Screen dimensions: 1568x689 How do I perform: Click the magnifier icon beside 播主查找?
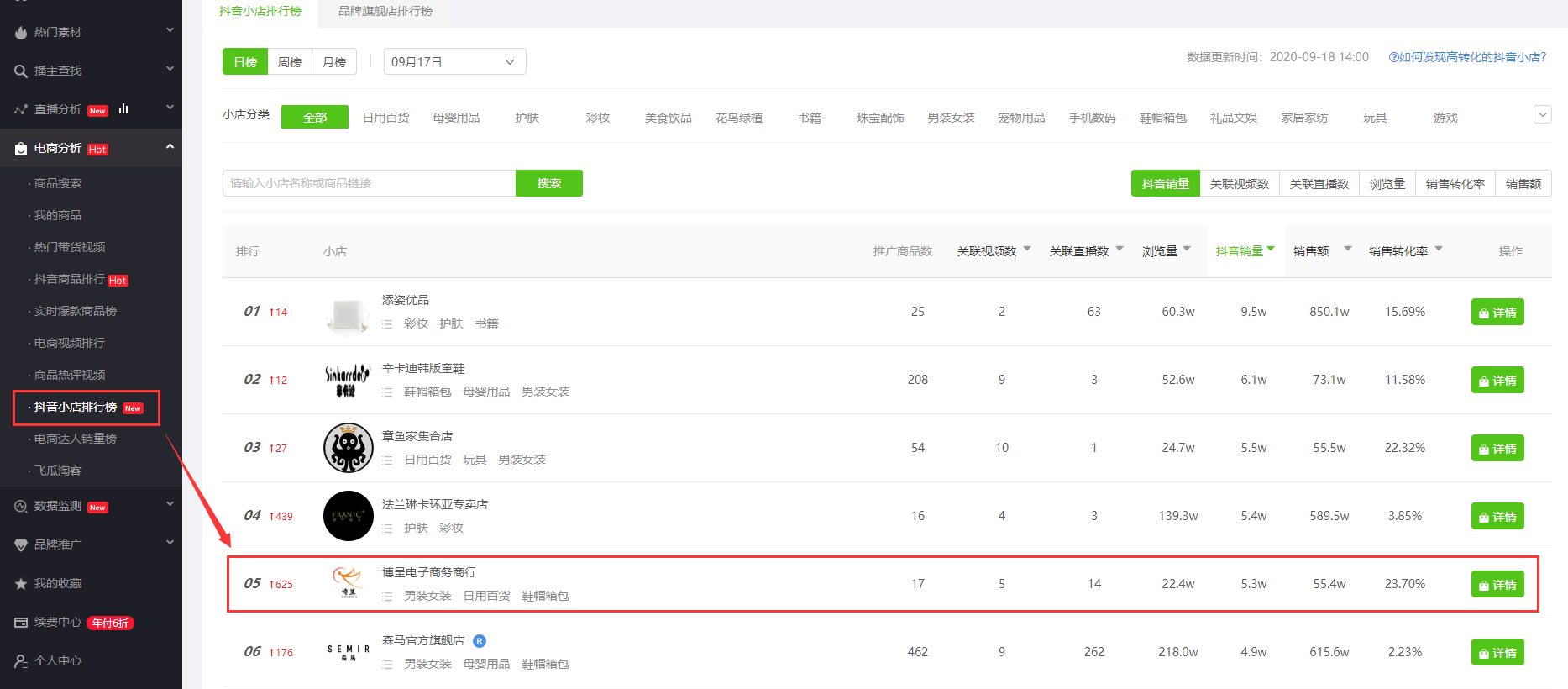pyautogui.click(x=21, y=71)
